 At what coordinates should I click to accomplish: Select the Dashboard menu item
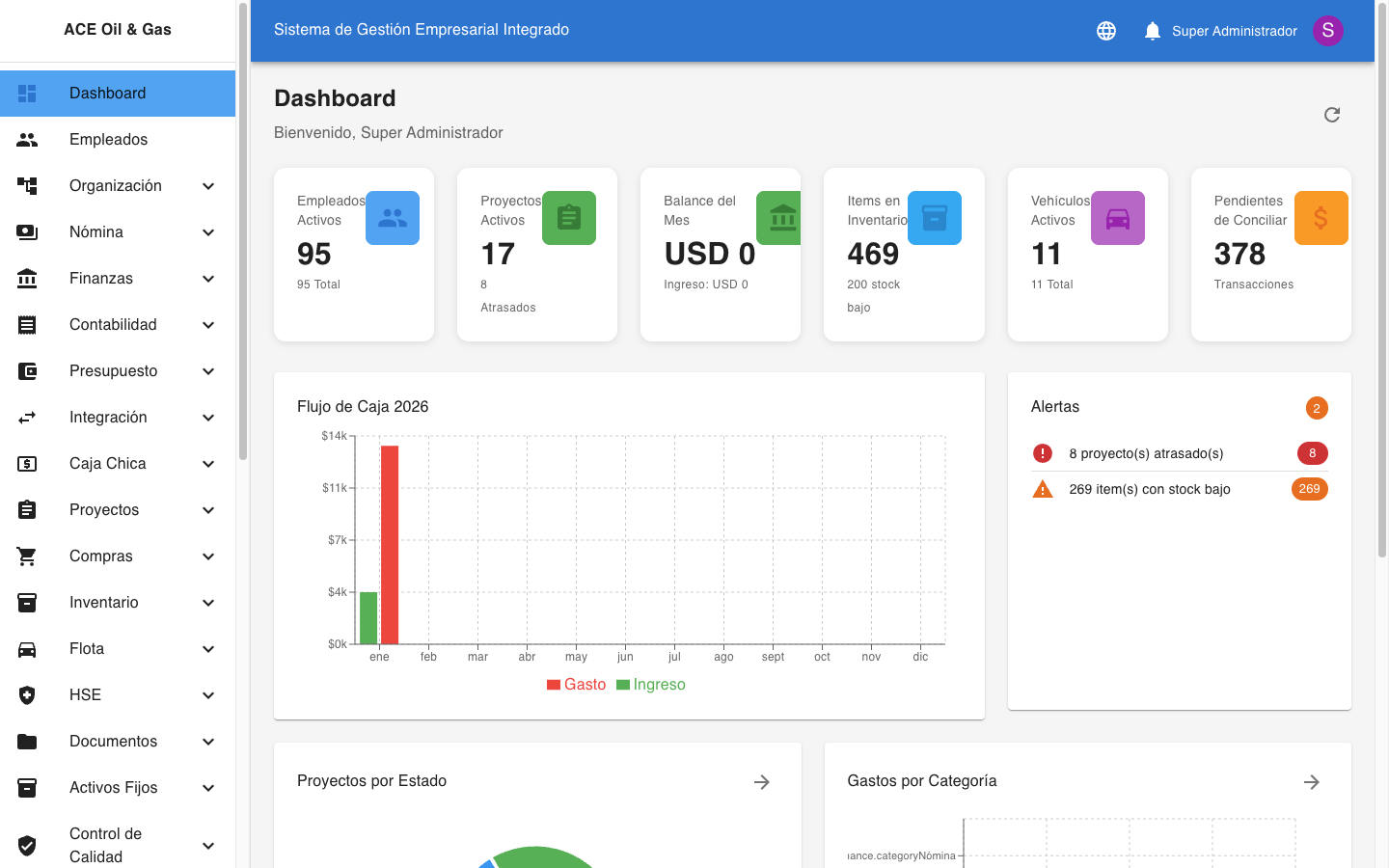pos(108,93)
